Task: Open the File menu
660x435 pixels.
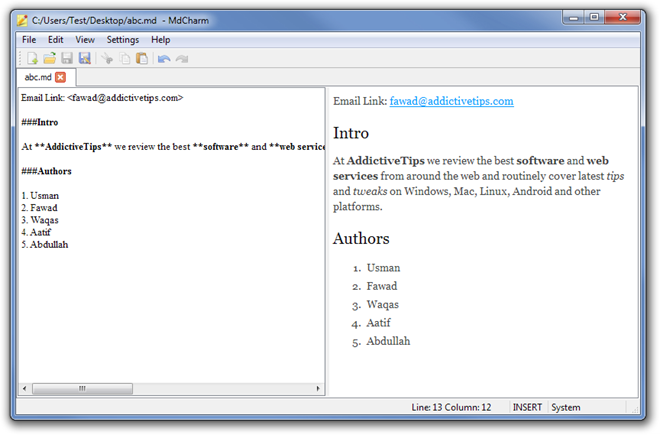Action: 29,40
